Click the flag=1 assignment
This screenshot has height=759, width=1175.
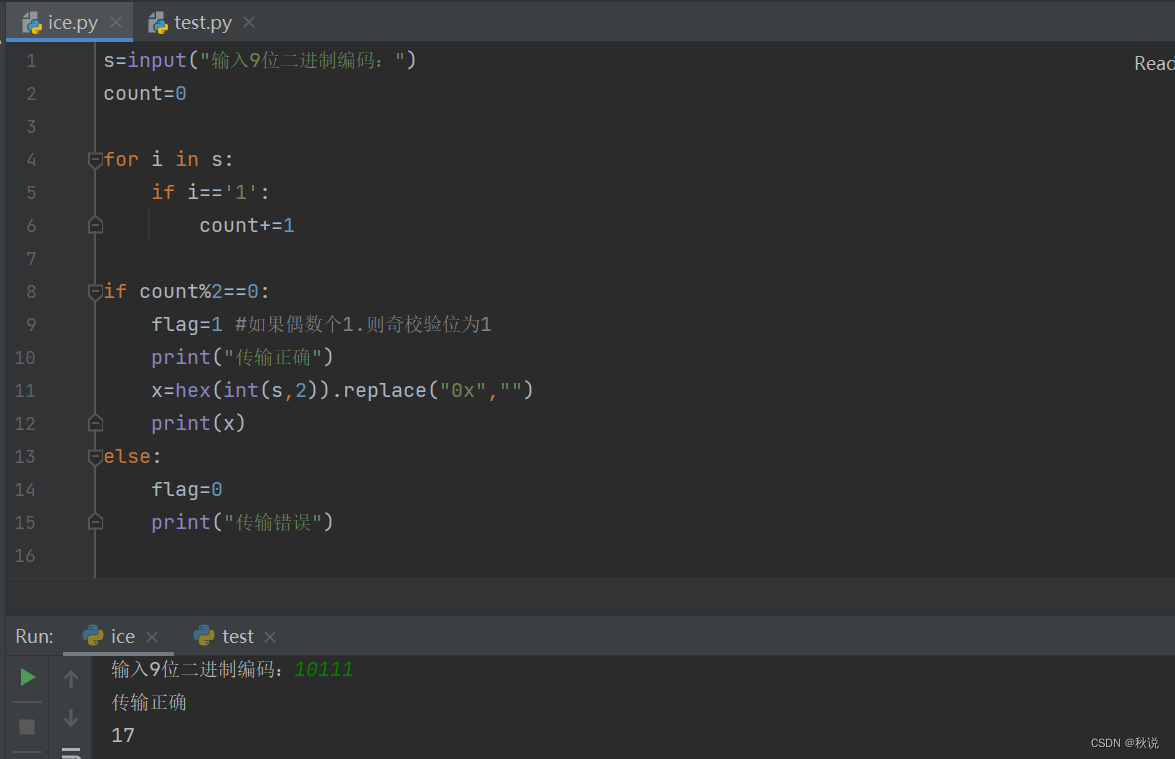tap(187, 324)
